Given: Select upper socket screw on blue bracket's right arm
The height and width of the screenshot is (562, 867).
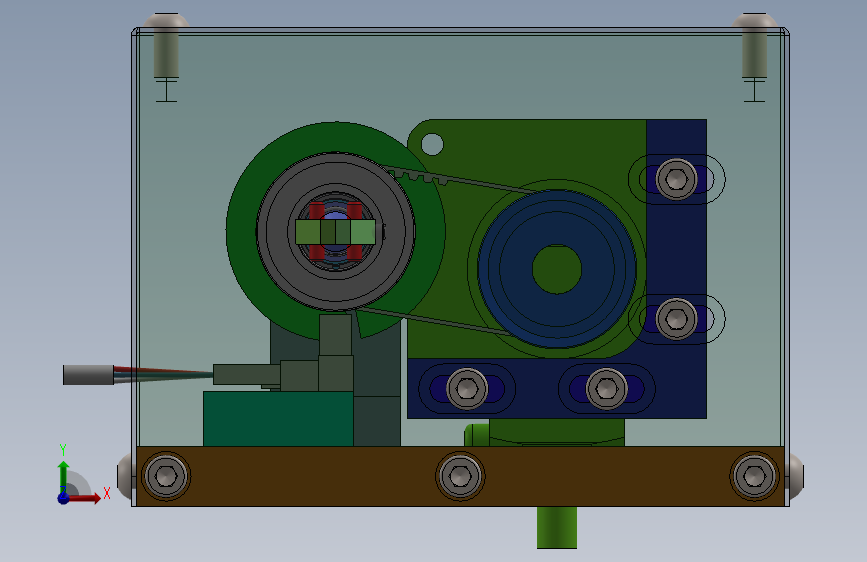Looking at the screenshot, I should 676,179.
